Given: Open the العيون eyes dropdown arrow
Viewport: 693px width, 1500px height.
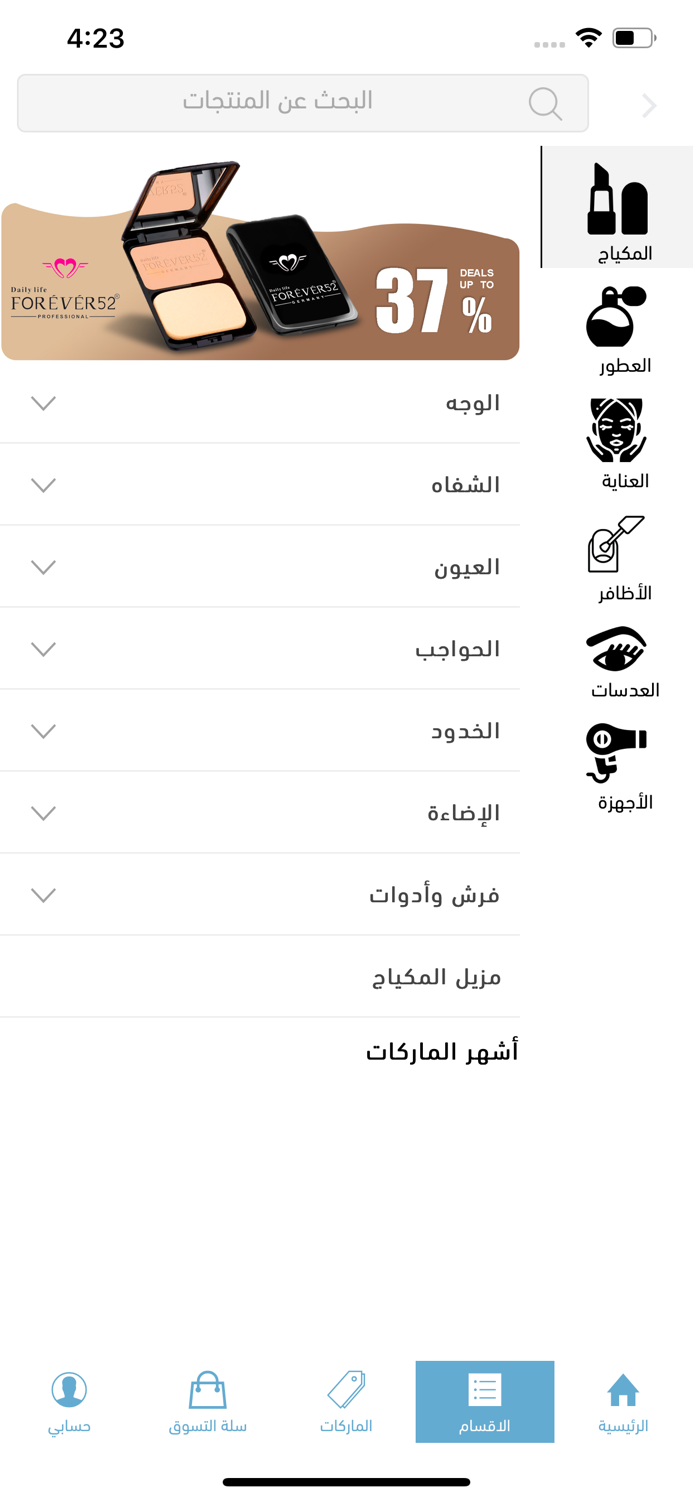Looking at the screenshot, I should click(x=42, y=567).
